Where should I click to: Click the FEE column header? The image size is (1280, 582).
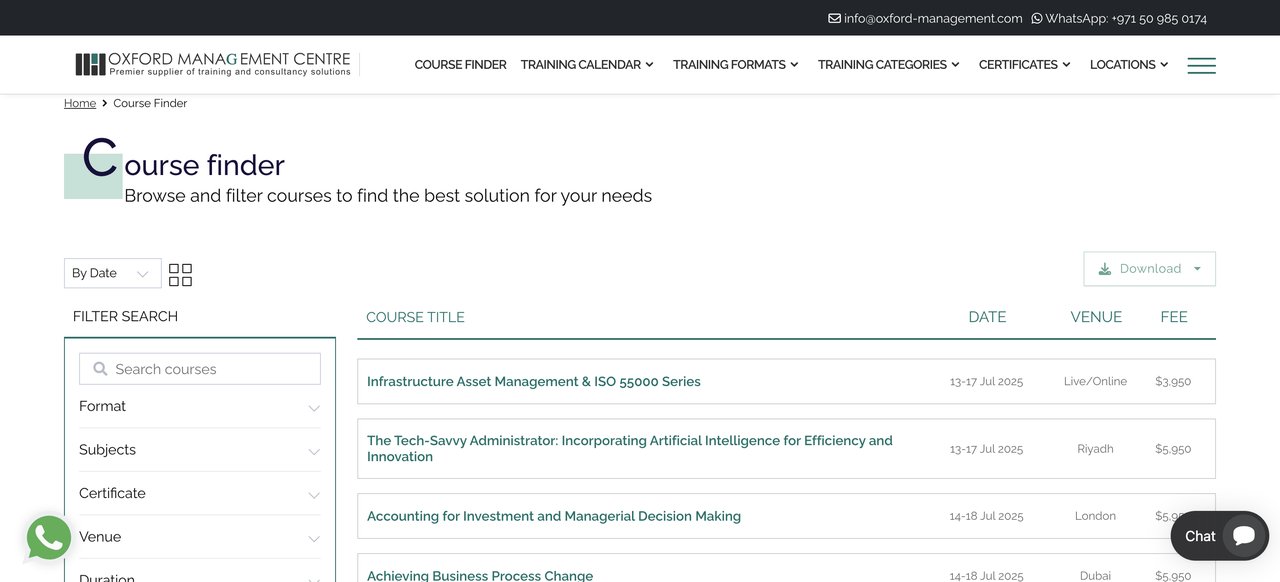point(1174,317)
